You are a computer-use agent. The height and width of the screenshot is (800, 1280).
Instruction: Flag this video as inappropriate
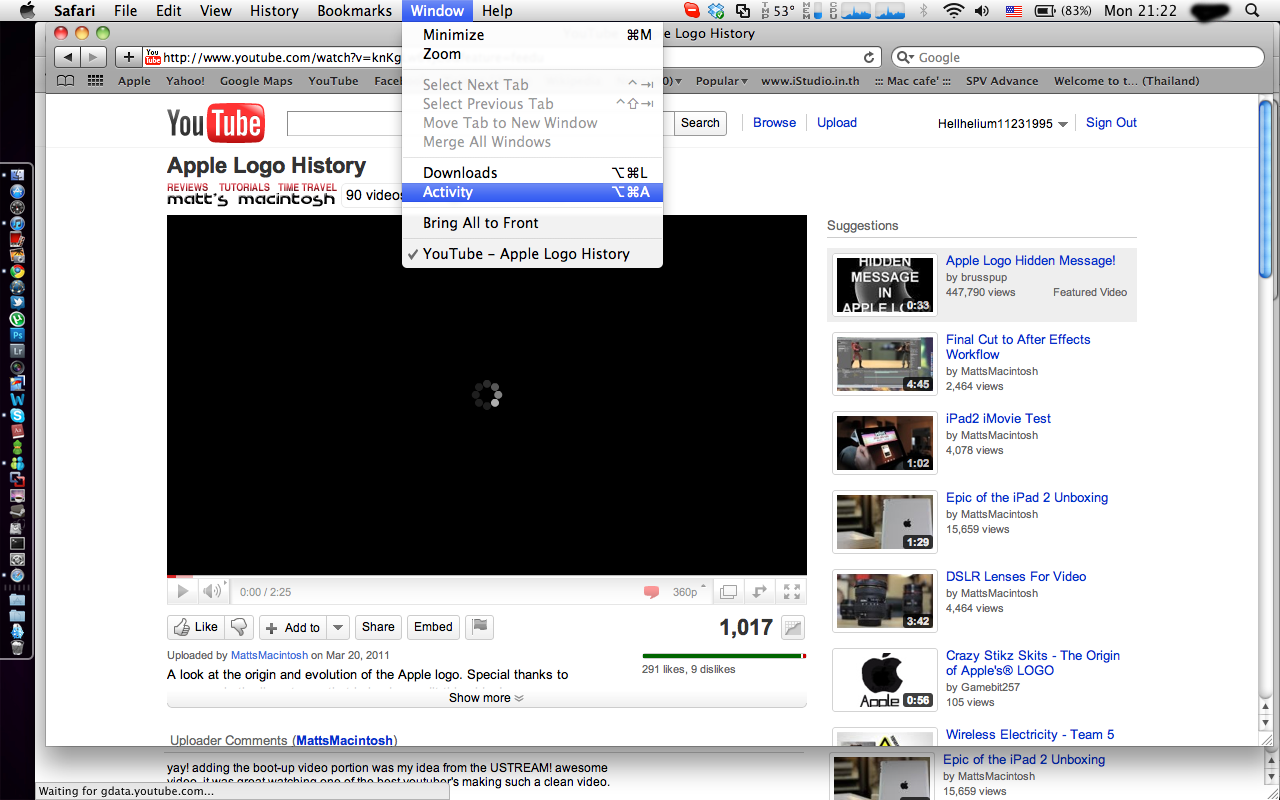tap(480, 627)
